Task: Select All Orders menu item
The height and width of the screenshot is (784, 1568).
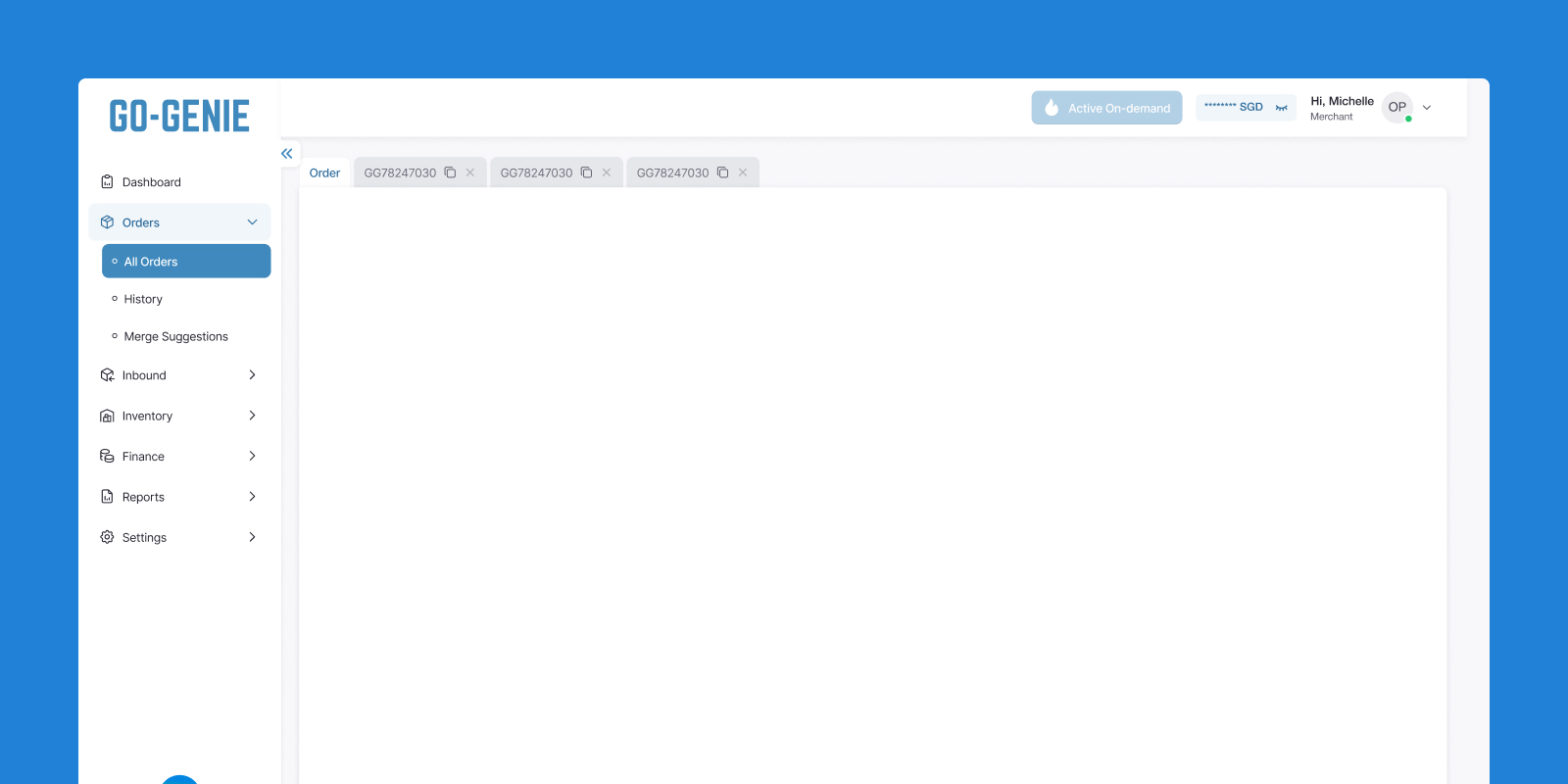Action: pyautogui.click(x=186, y=262)
